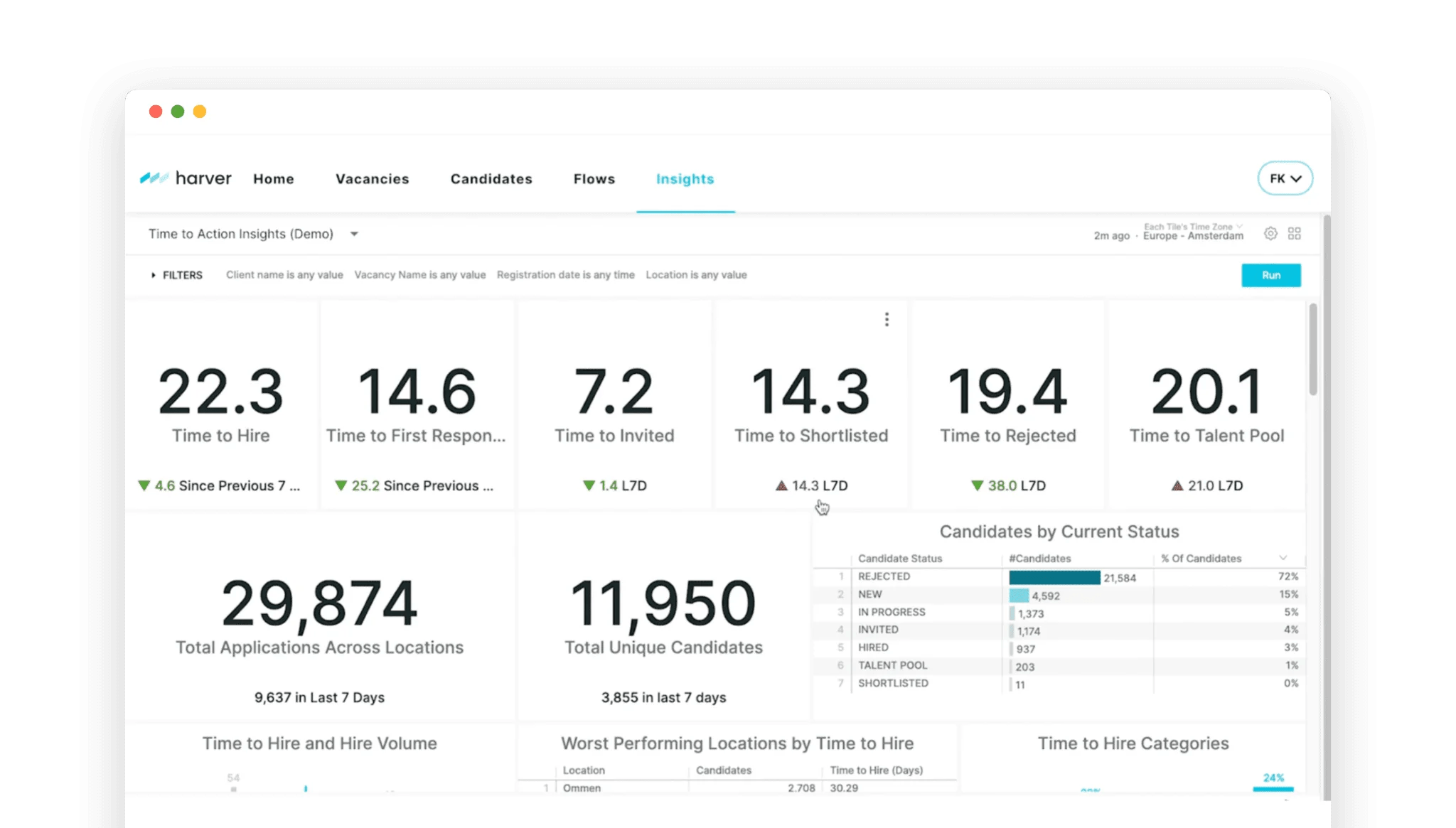
Task: Click the dashboard vertical scrollbar
Action: click(1313, 350)
